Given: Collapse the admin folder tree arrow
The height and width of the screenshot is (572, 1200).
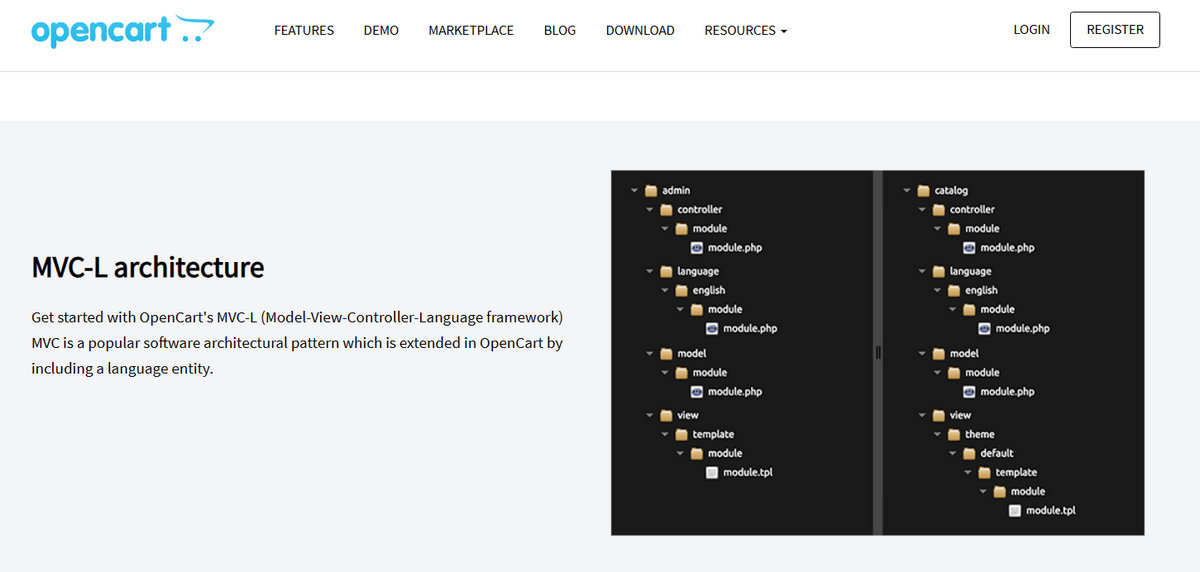Looking at the screenshot, I should [634, 191].
